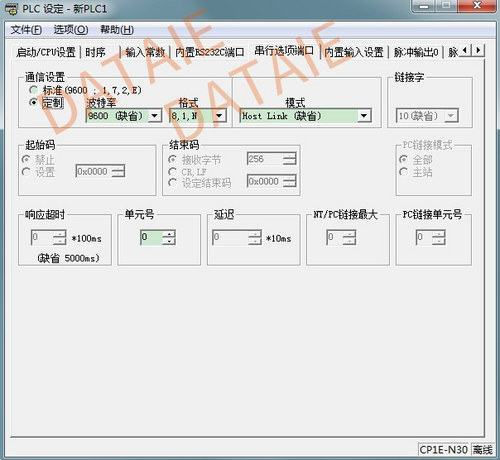
Task: Click the 响应超时 spinner arrows
Action: (60, 238)
